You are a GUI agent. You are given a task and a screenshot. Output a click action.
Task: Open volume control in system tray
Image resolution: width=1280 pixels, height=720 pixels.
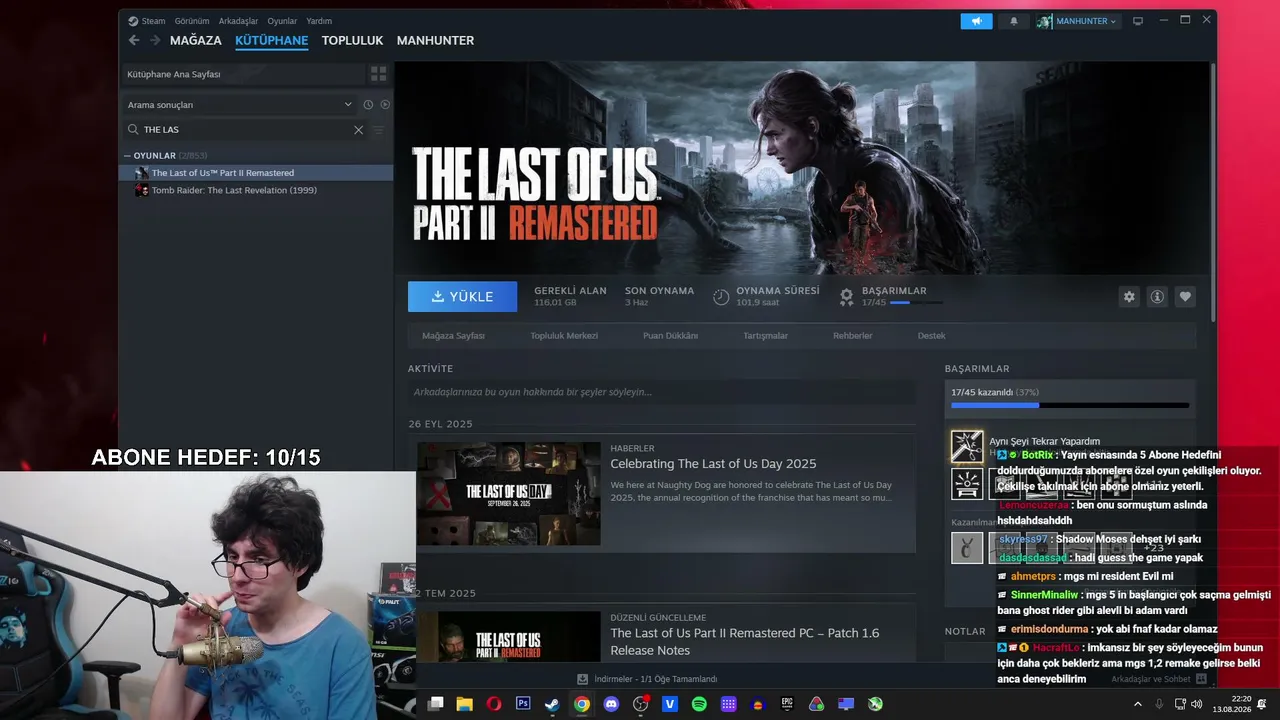pos(1197,704)
